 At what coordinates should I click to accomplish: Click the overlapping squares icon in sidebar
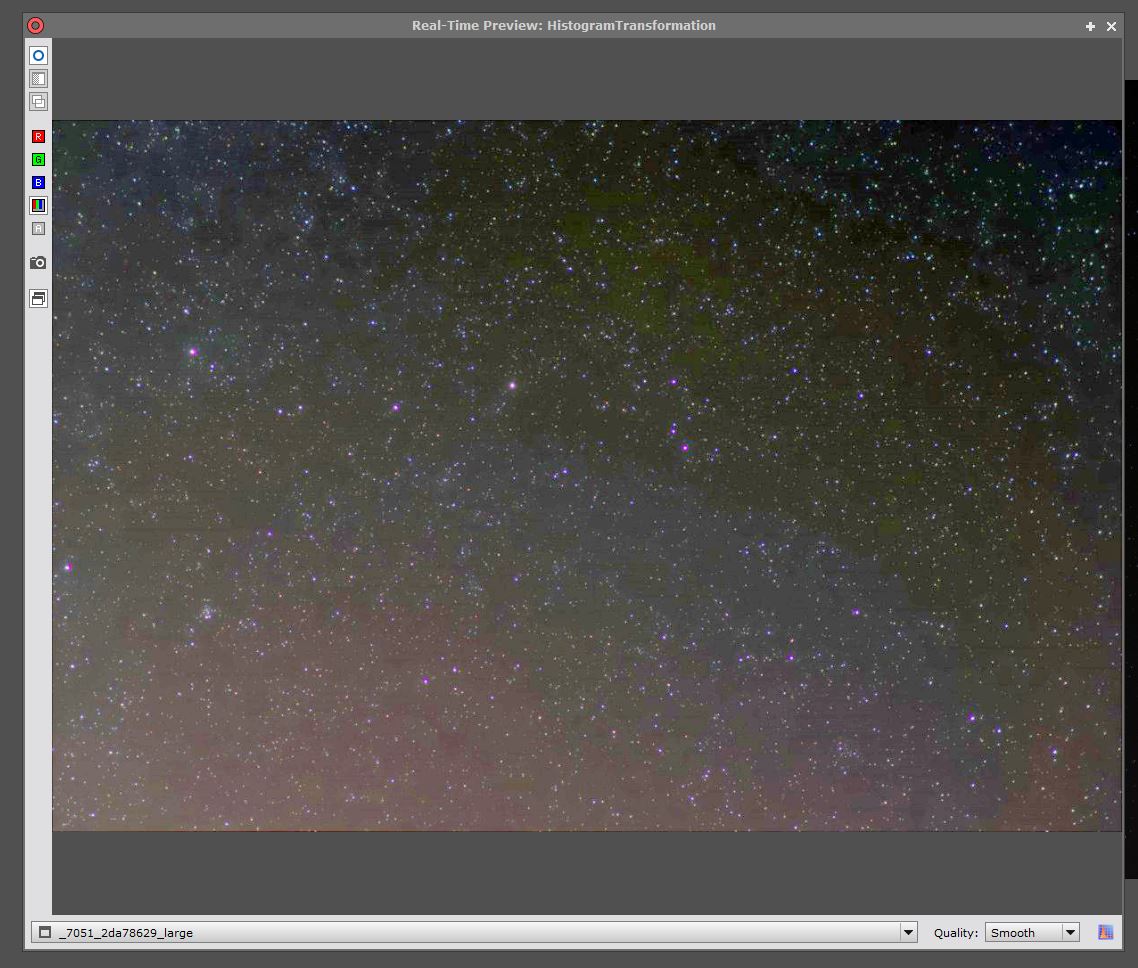pyautogui.click(x=38, y=101)
